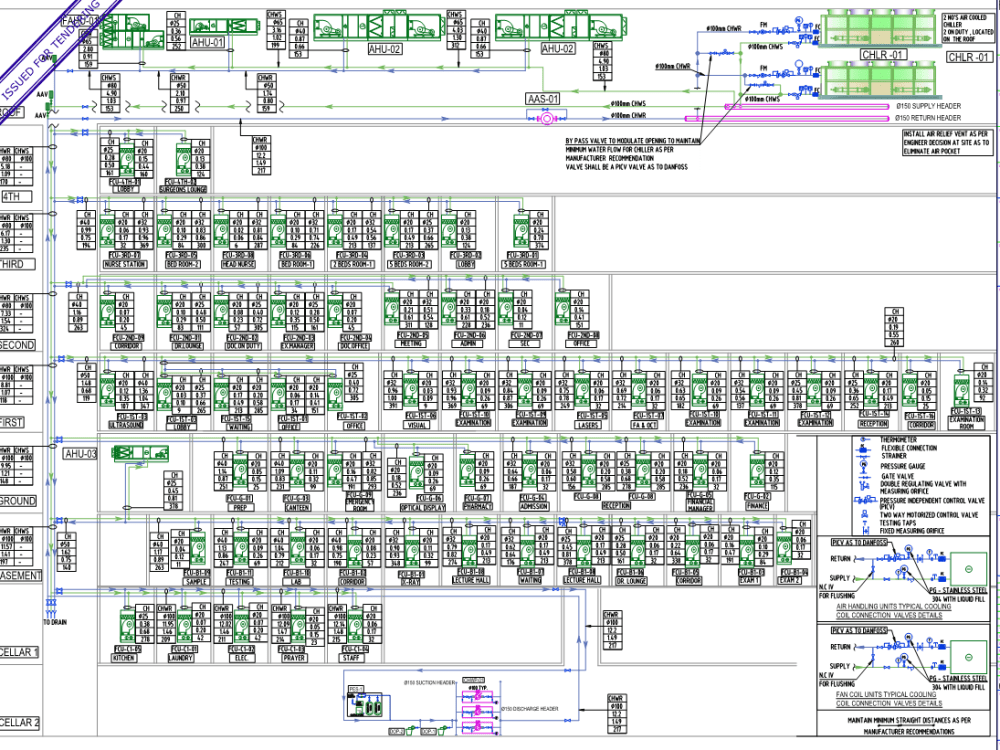Click the CELLAR 1 level label

click(20, 652)
